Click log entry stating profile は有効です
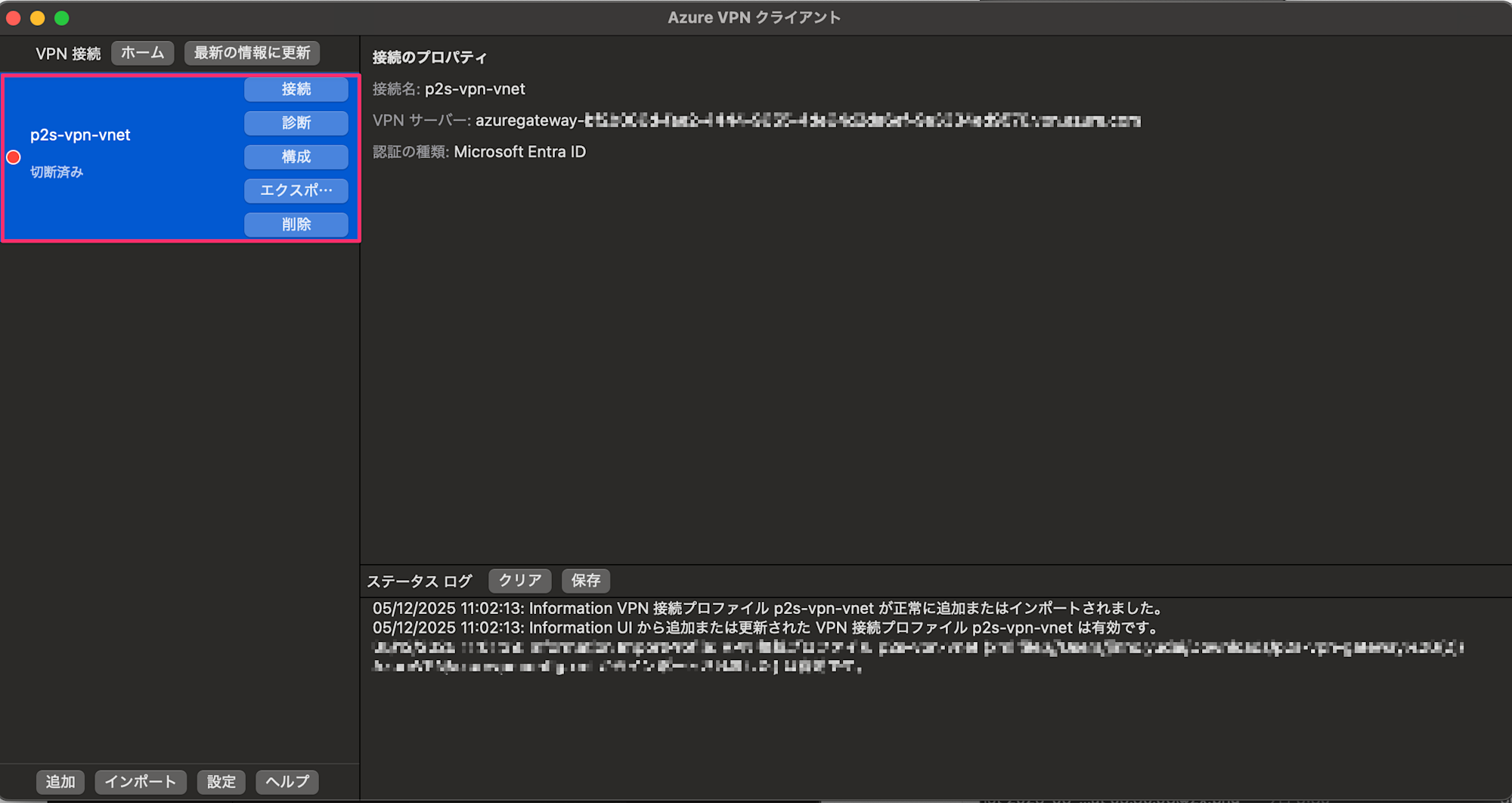 (766, 628)
